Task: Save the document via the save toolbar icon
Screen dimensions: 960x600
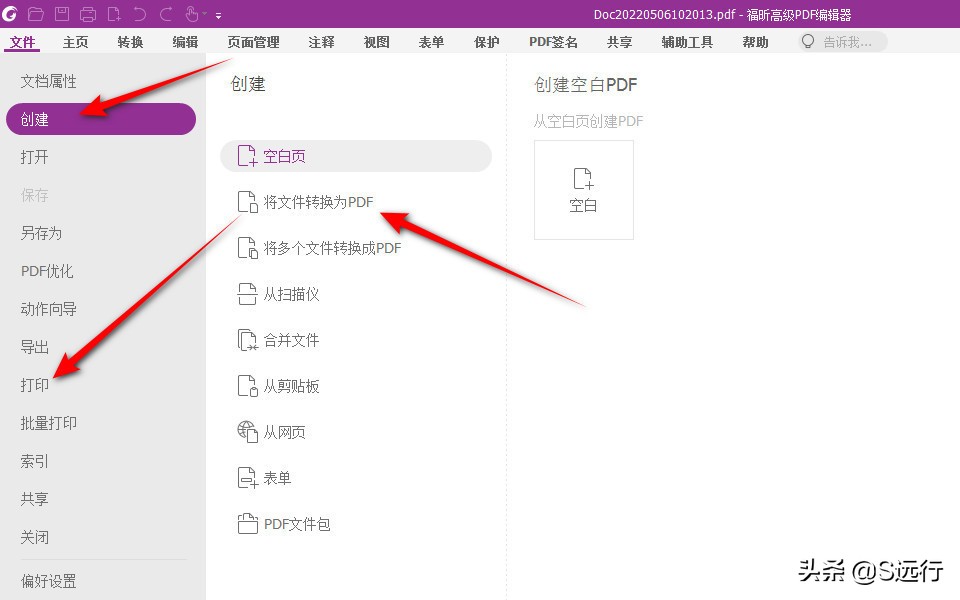Action: (x=61, y=13)
